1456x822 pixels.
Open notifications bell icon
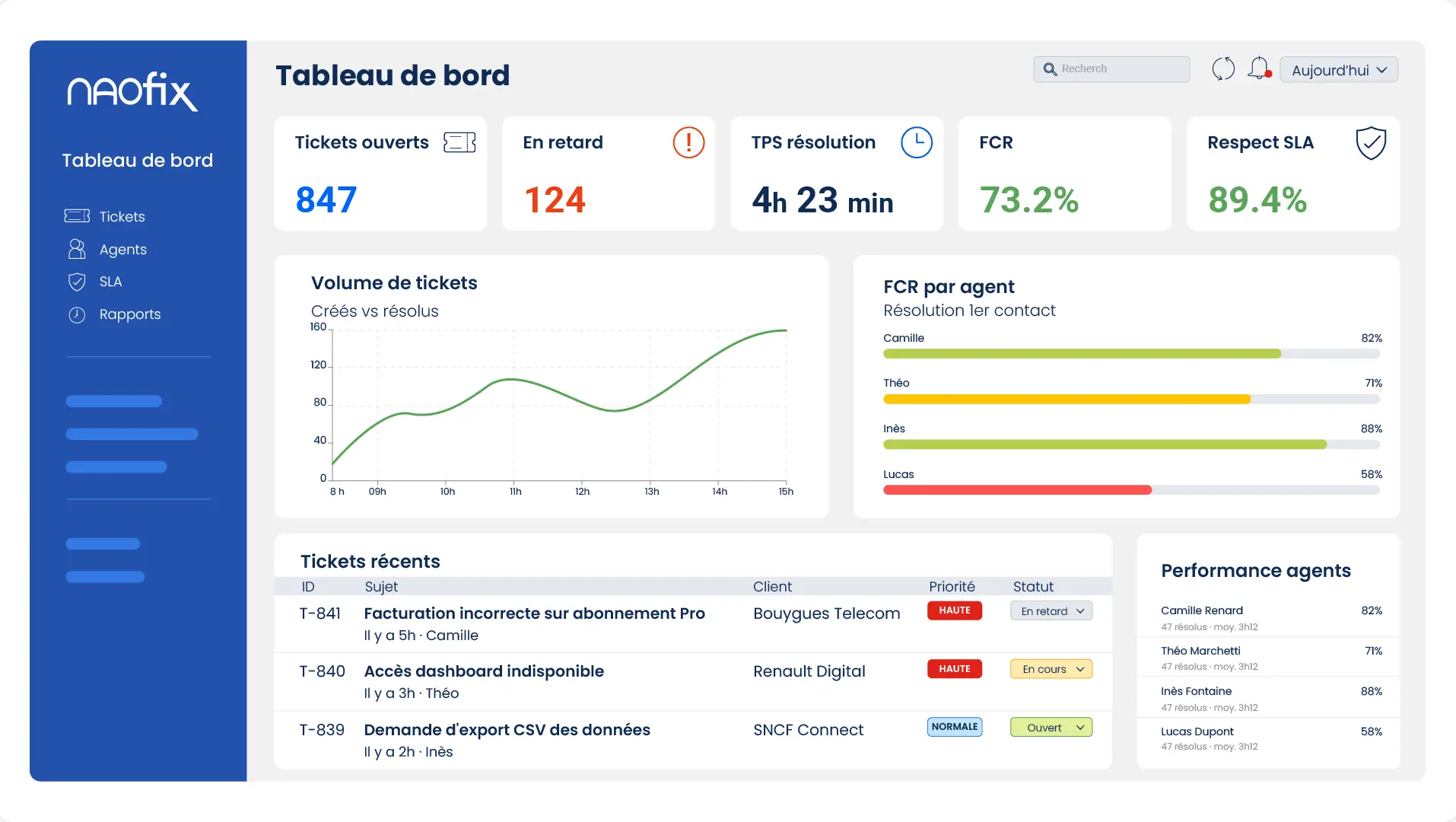tap(1260, 68)
